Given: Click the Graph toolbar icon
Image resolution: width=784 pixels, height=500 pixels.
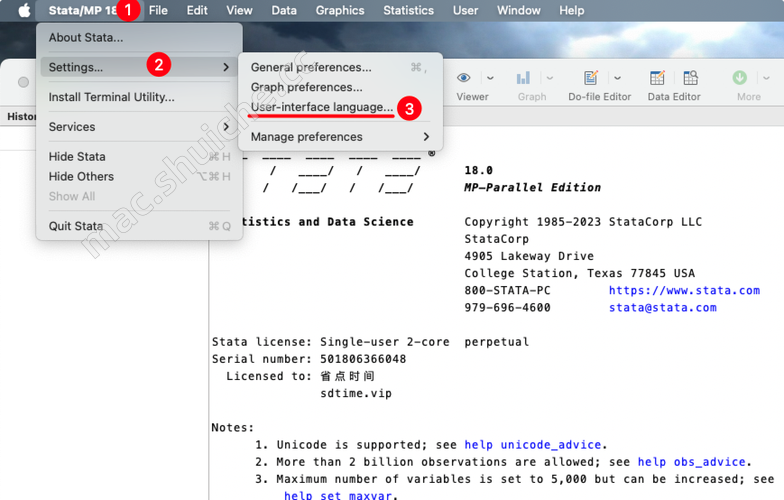Looking at the screenshot, I should (x=523, y=78).
